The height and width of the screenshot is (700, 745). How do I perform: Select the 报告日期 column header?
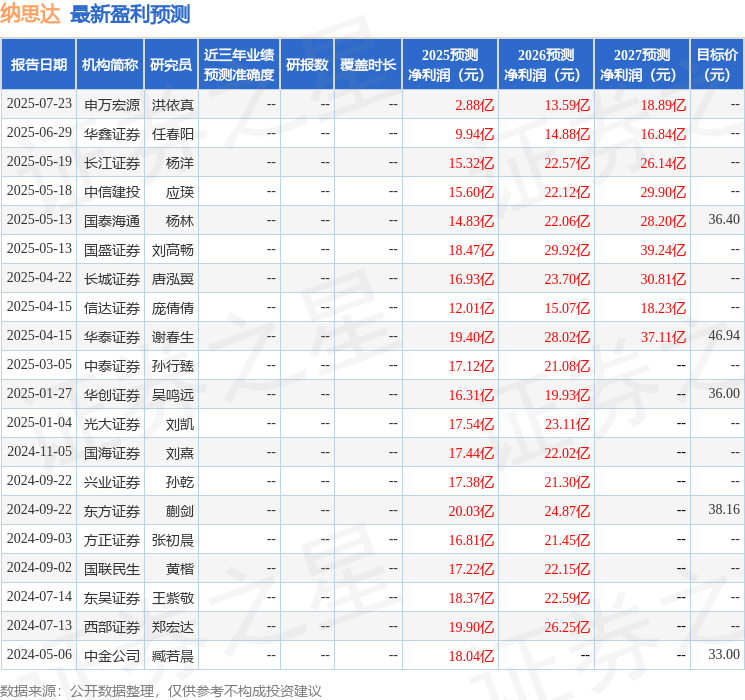(39, 65)
